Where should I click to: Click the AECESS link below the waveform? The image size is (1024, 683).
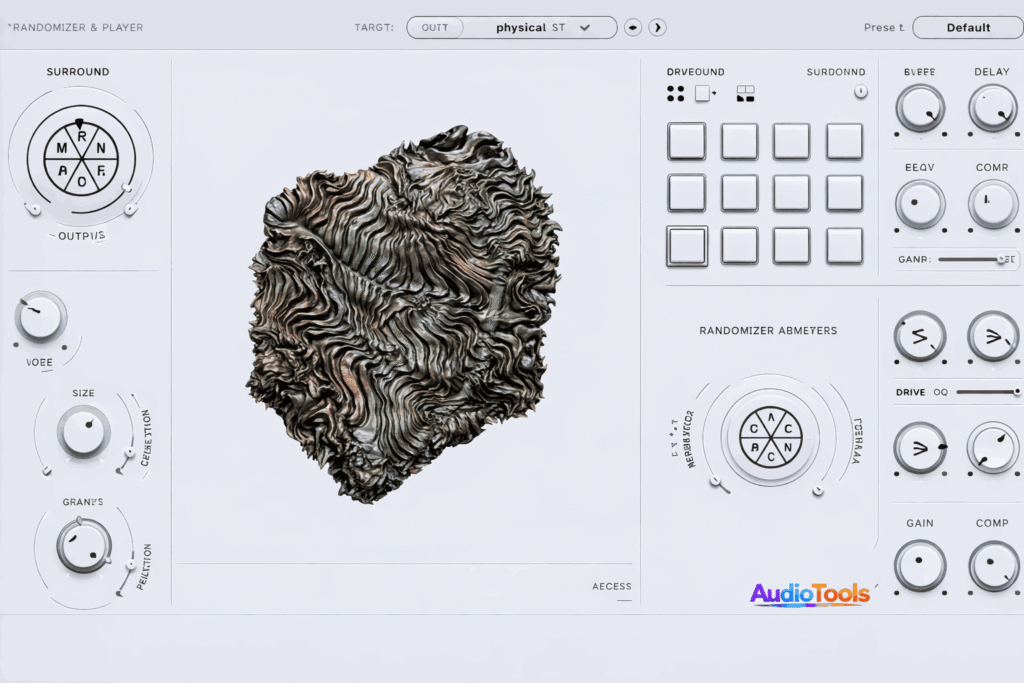click(611, 587)
